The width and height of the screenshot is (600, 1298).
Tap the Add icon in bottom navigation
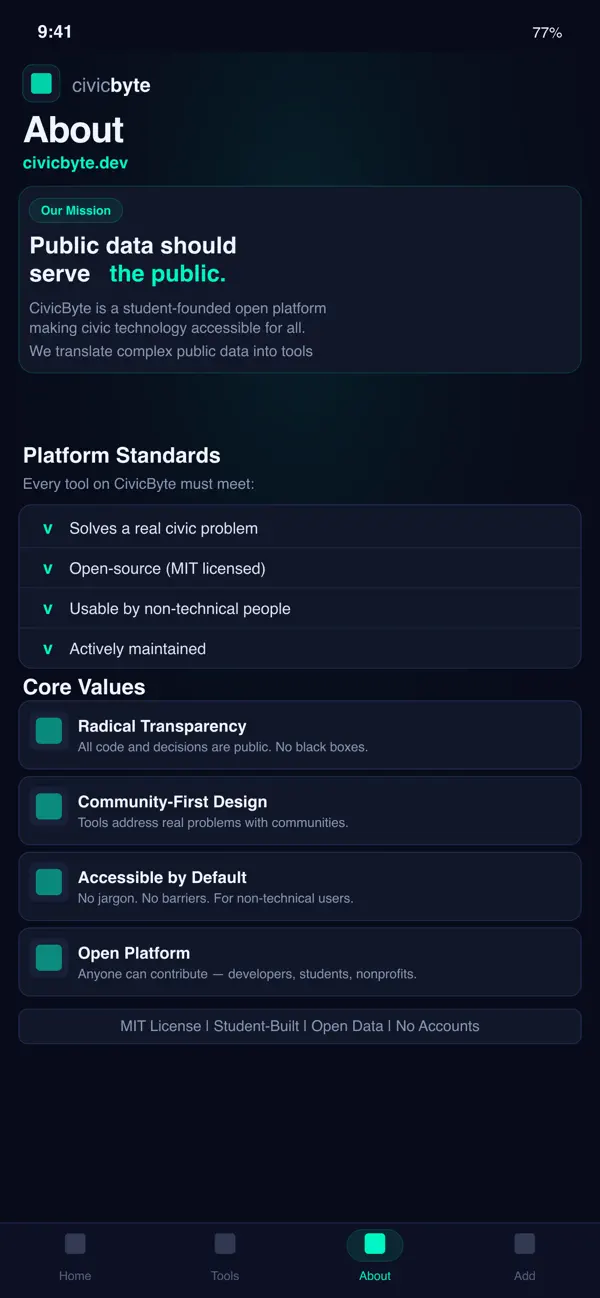524,1243
